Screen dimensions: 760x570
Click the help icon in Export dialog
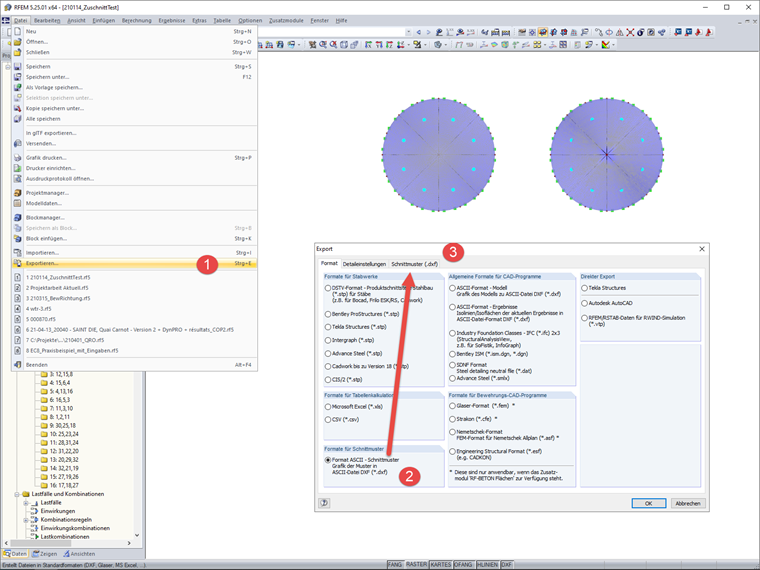pyautogui.click(x=324, y=503)
